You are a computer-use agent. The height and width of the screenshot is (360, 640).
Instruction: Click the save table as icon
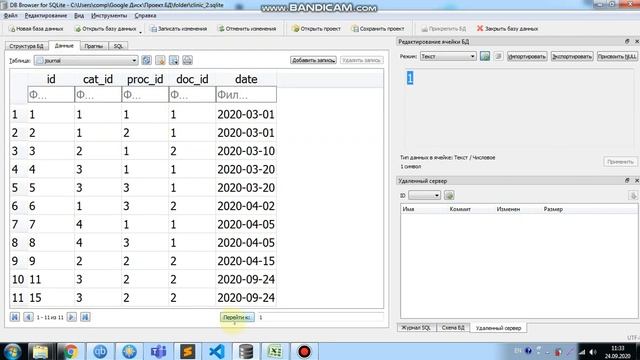(x=174, y=60)
